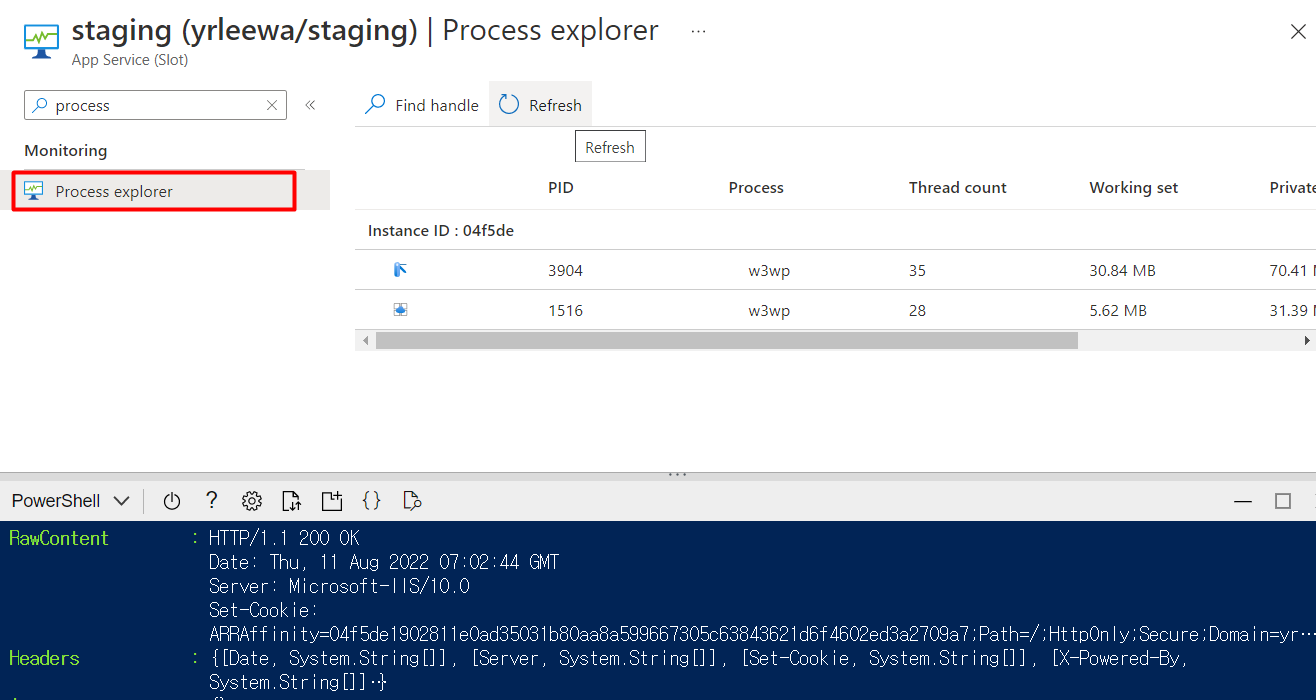Open Cloud Shell settings gear
Screen dimensions: 1316x700
(252, 501)
